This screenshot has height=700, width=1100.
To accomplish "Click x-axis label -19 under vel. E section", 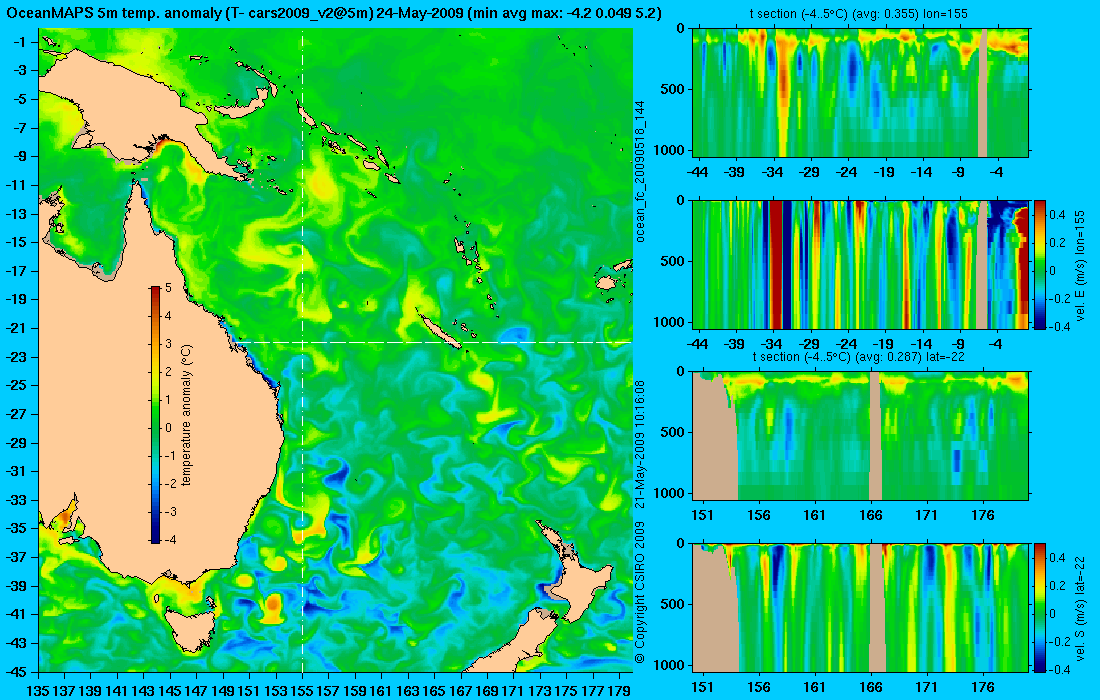I will coord(885,344).
